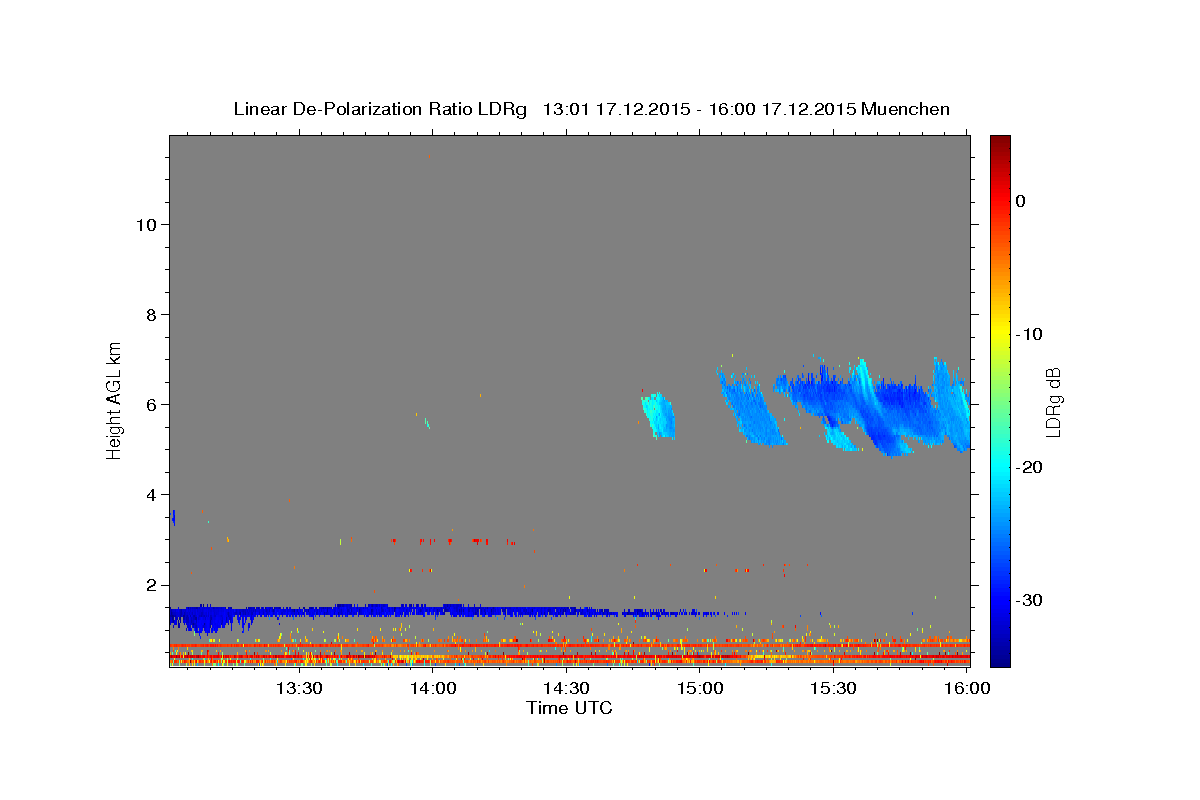Click the height tick label 4
The image size is (1200, 800).
click(x=150, y=494)
